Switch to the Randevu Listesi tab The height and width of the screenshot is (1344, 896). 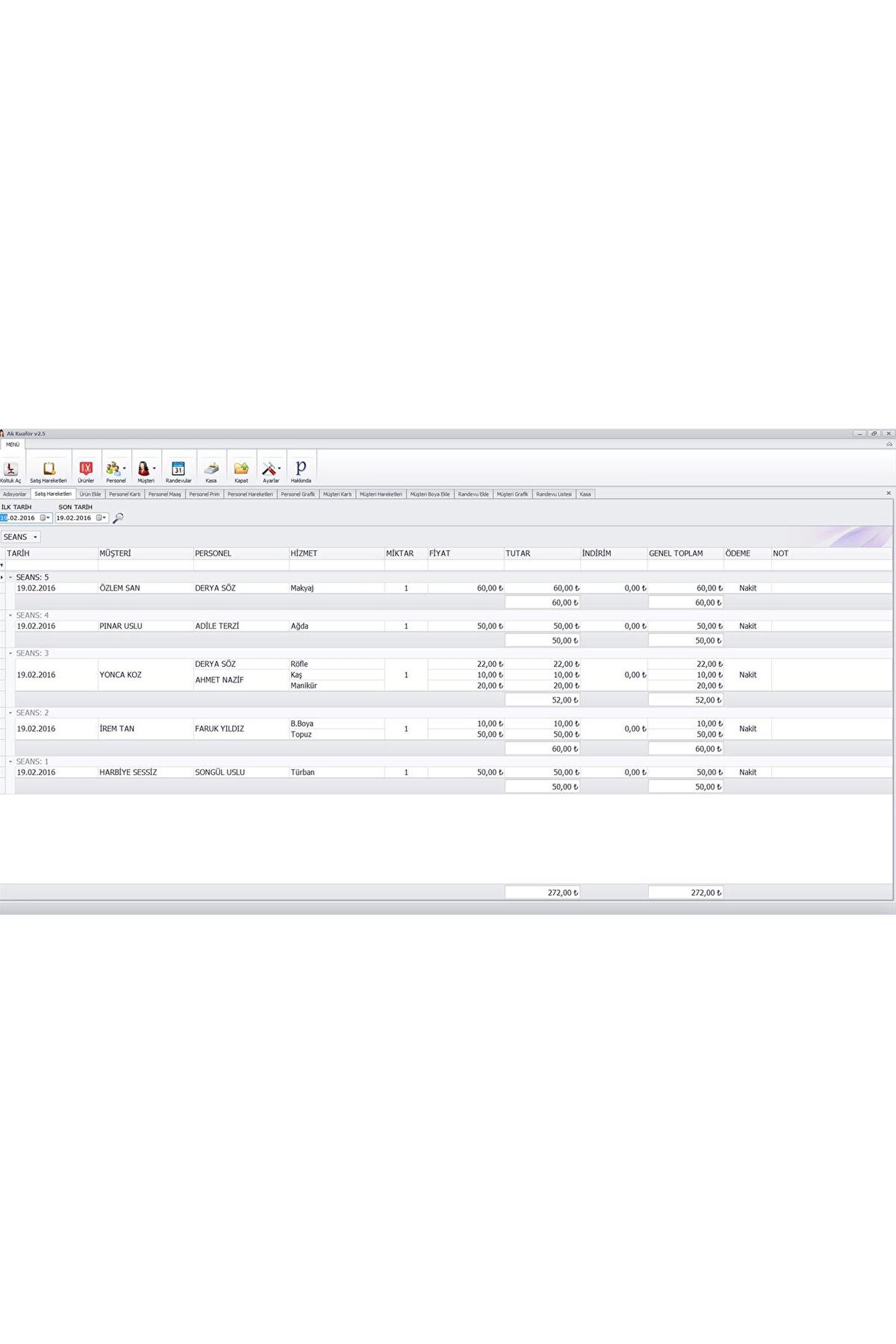click(553, 494)
